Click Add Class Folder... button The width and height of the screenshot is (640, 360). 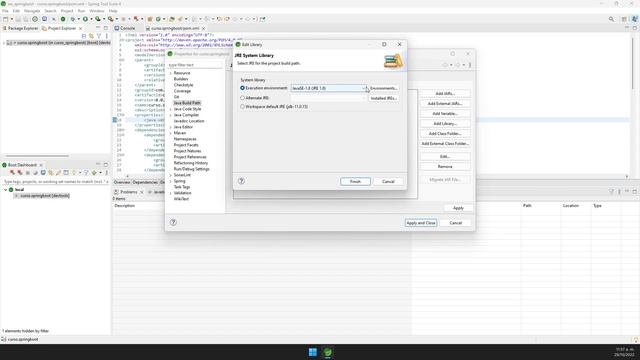445,133
